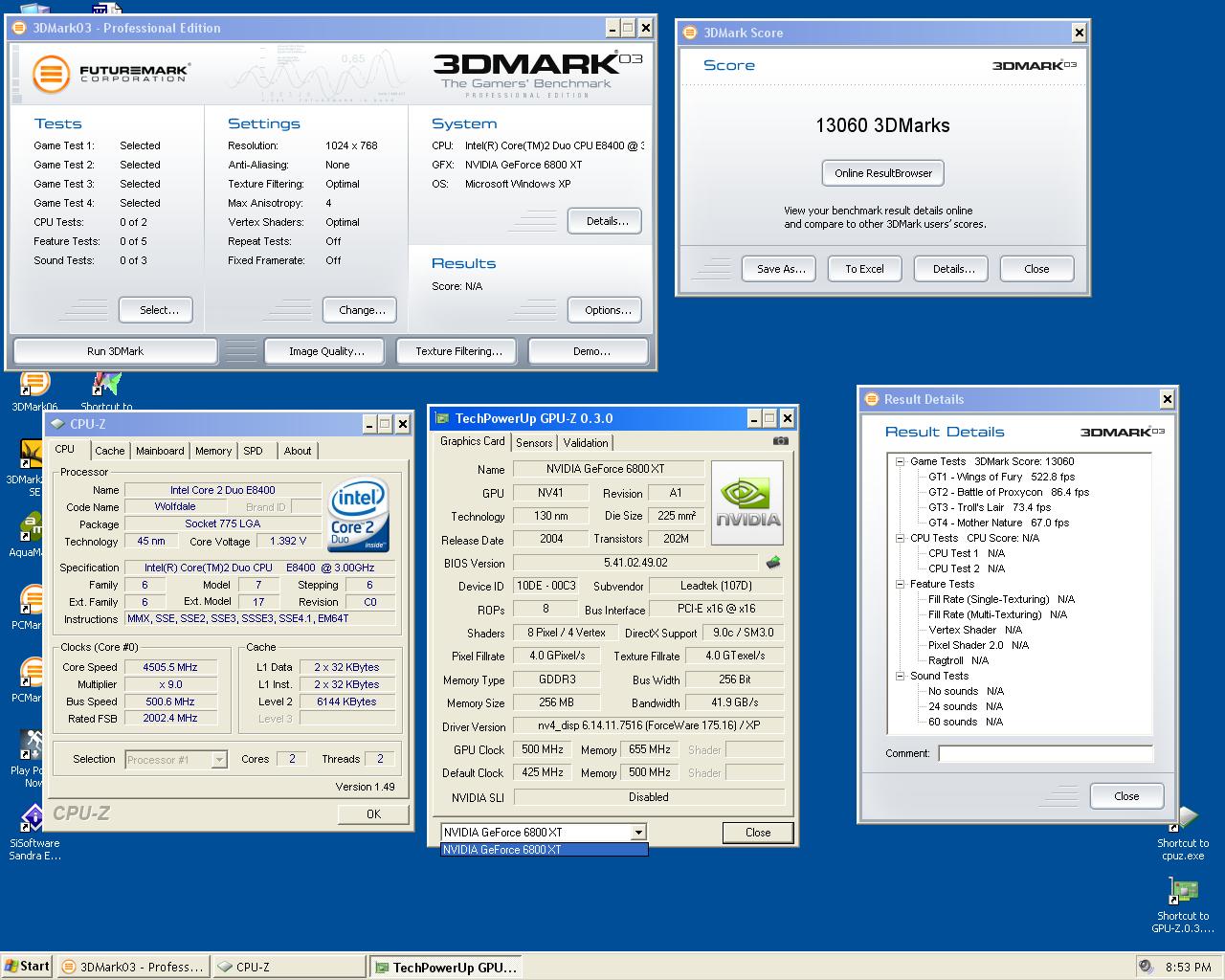Click the Futuremark orange logo in 3DMark03

click(x=51, y=74)
